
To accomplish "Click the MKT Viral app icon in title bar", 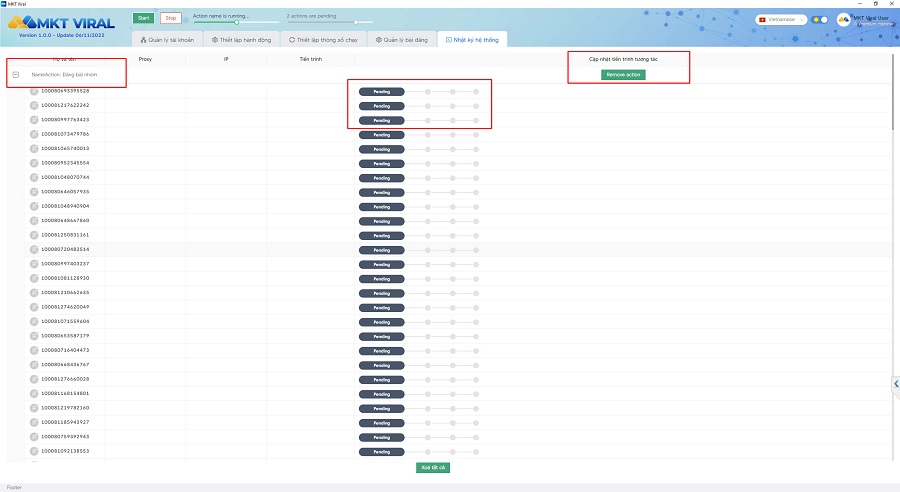I will pyautogui.click(x=3, y=3).
